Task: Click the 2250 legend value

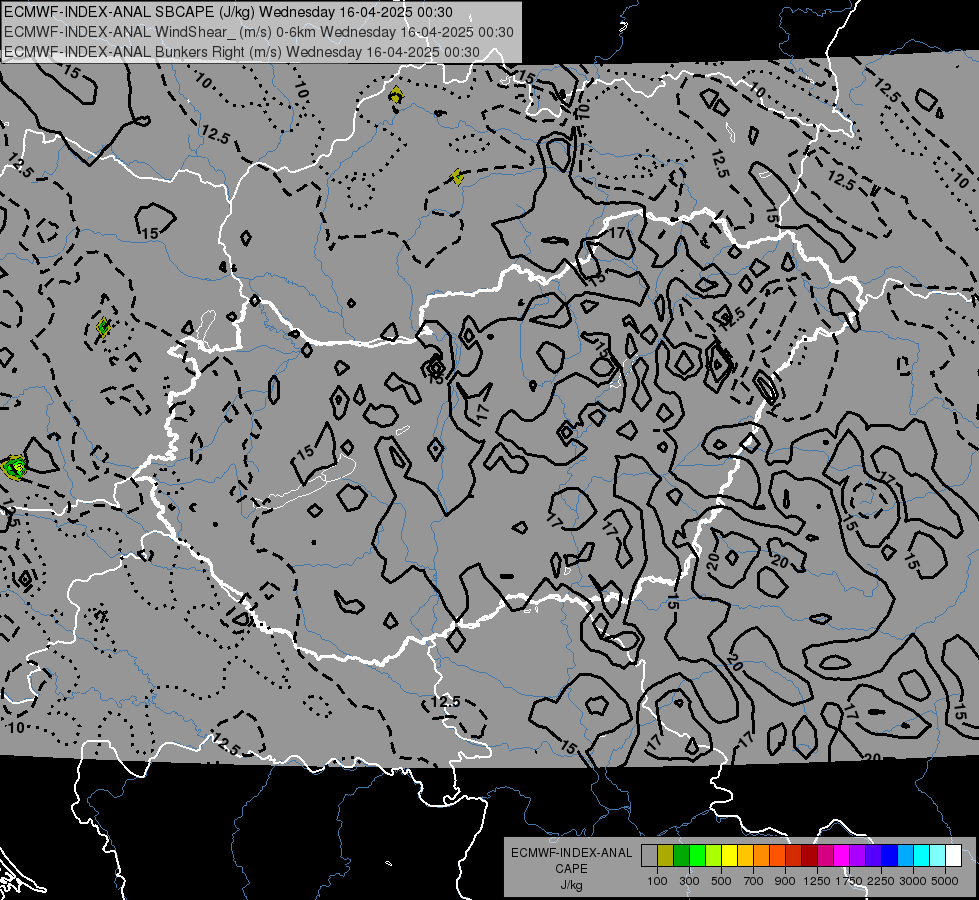Action: 881,881
